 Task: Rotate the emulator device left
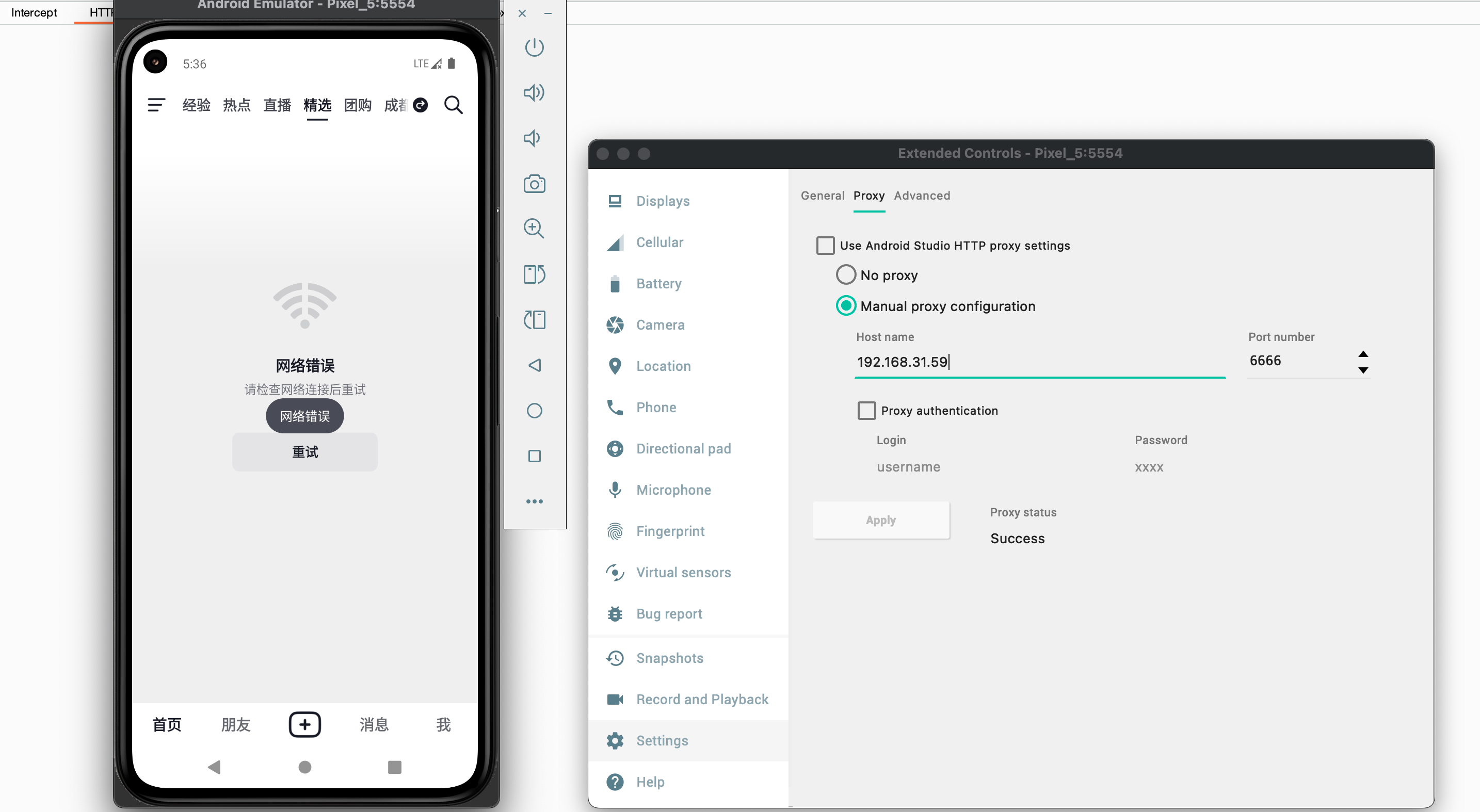click(x=534, y=274)
